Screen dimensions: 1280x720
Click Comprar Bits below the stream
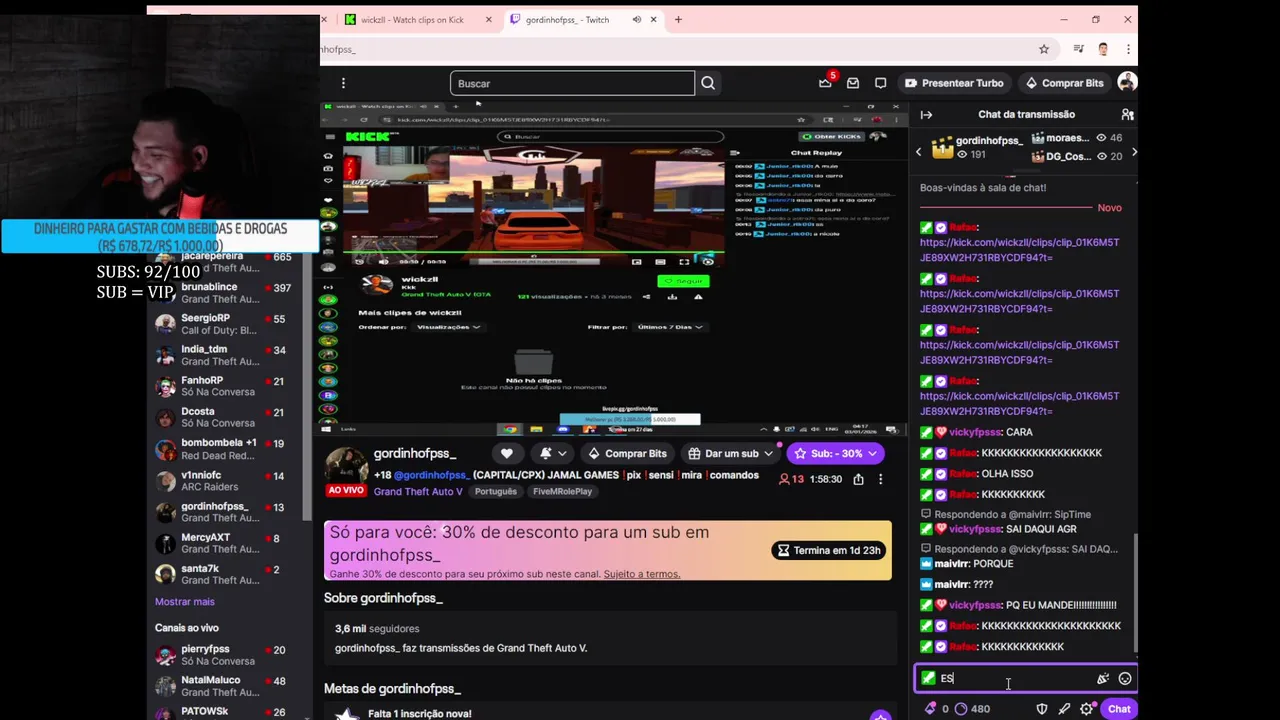(x=629, y=453)
